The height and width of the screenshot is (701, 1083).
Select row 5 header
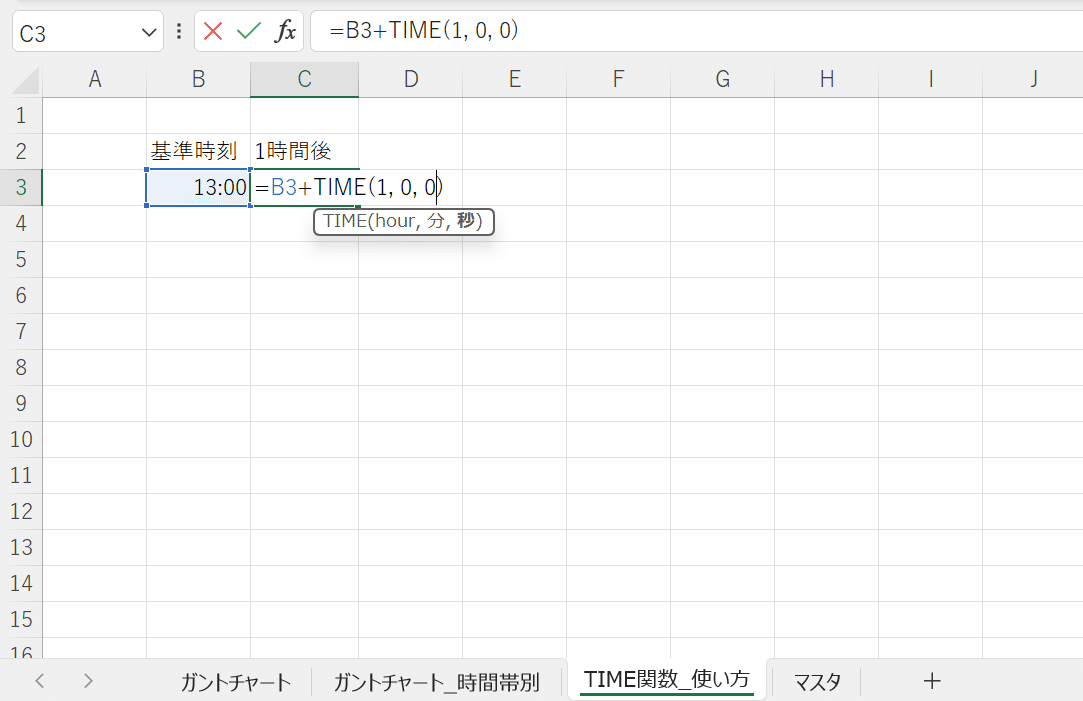(x=21, y=260)
